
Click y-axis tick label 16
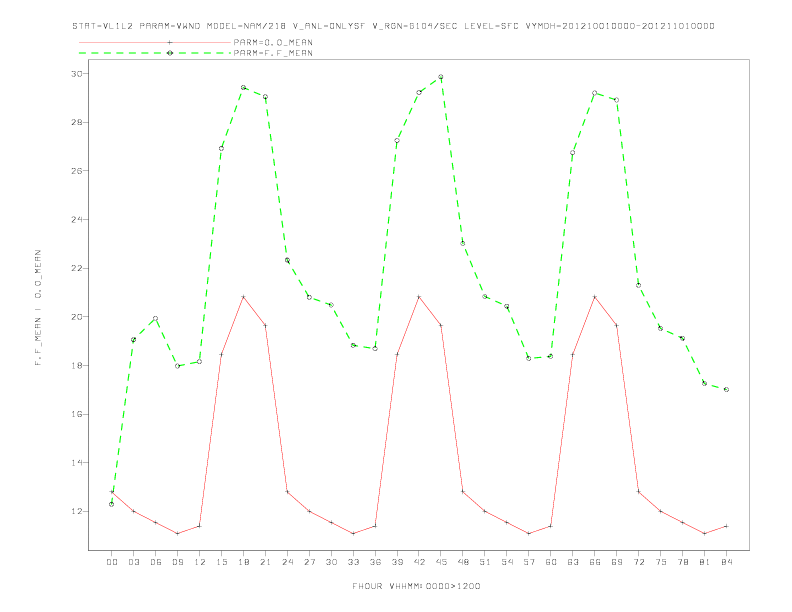coord(77,414)
